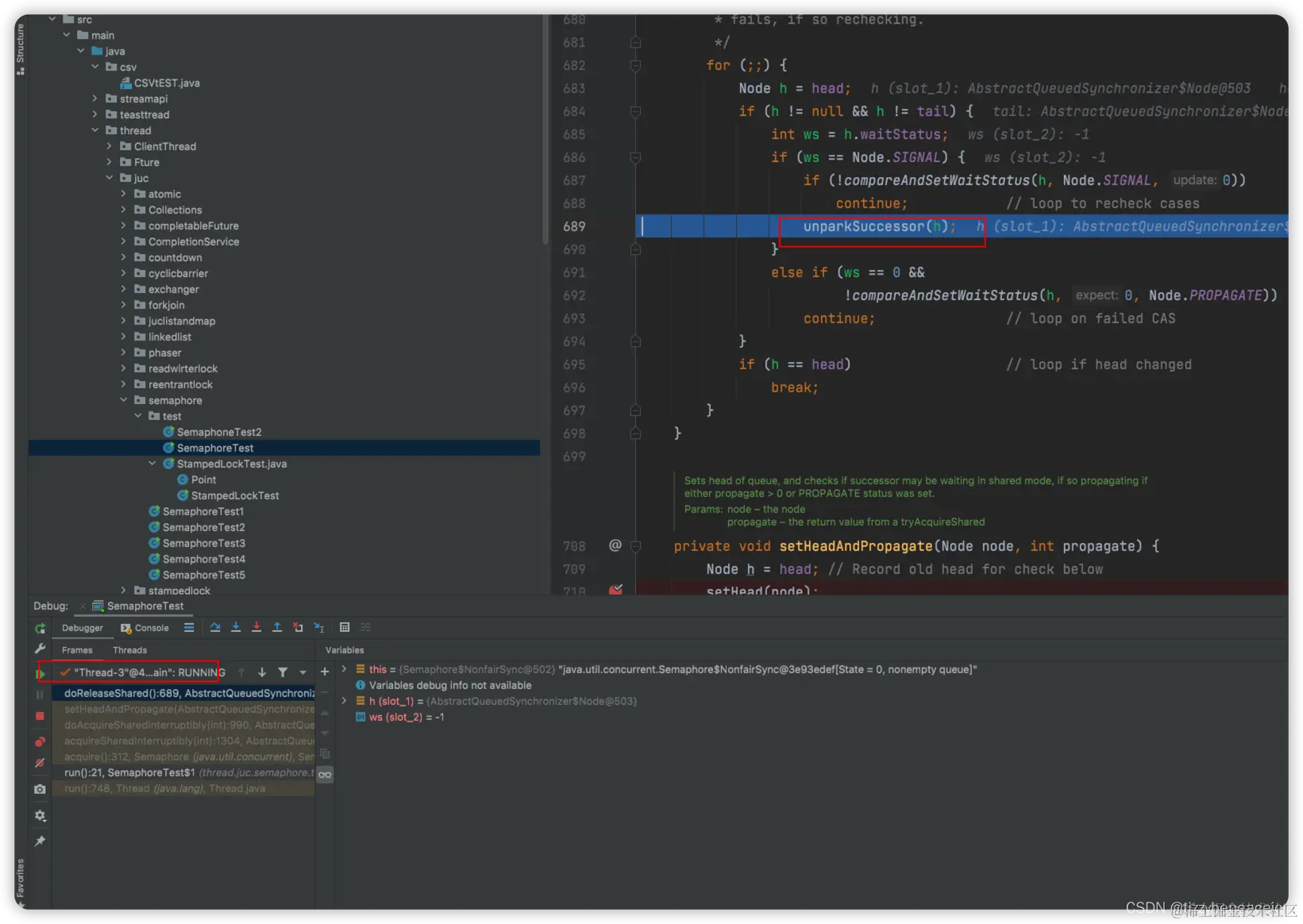Add a new watch with the plus icon
The height and width of the screenshot is (924, 1303).
(325, 672)
